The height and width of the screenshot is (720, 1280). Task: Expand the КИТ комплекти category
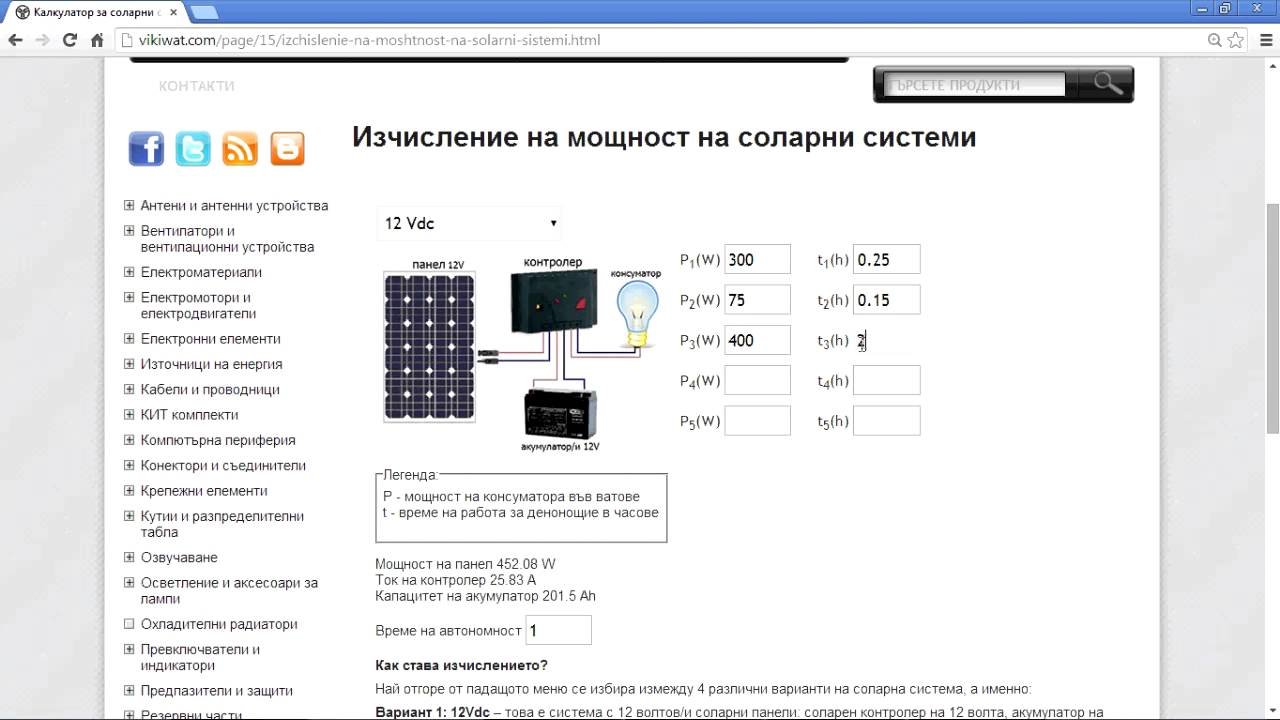point(129,415)
